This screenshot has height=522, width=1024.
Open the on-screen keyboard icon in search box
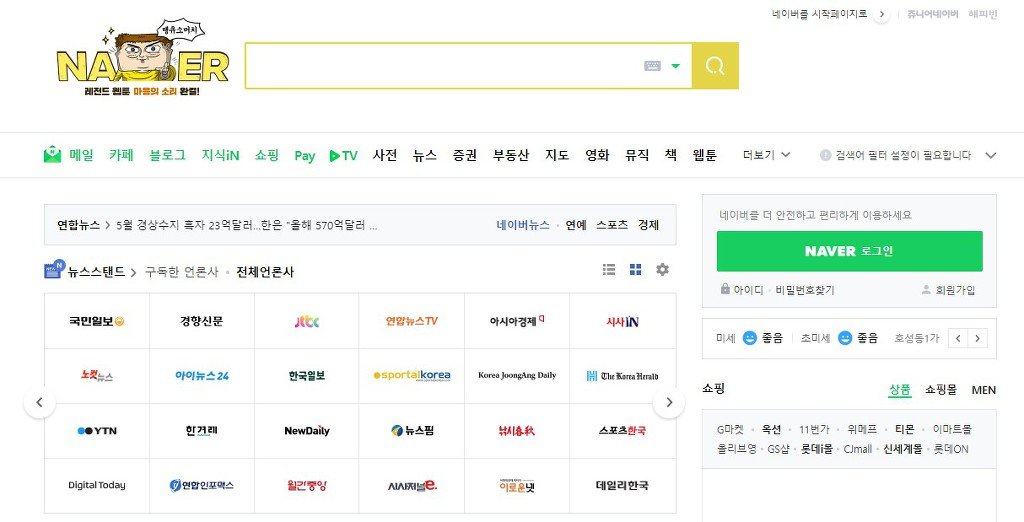[x=652, y=66]
